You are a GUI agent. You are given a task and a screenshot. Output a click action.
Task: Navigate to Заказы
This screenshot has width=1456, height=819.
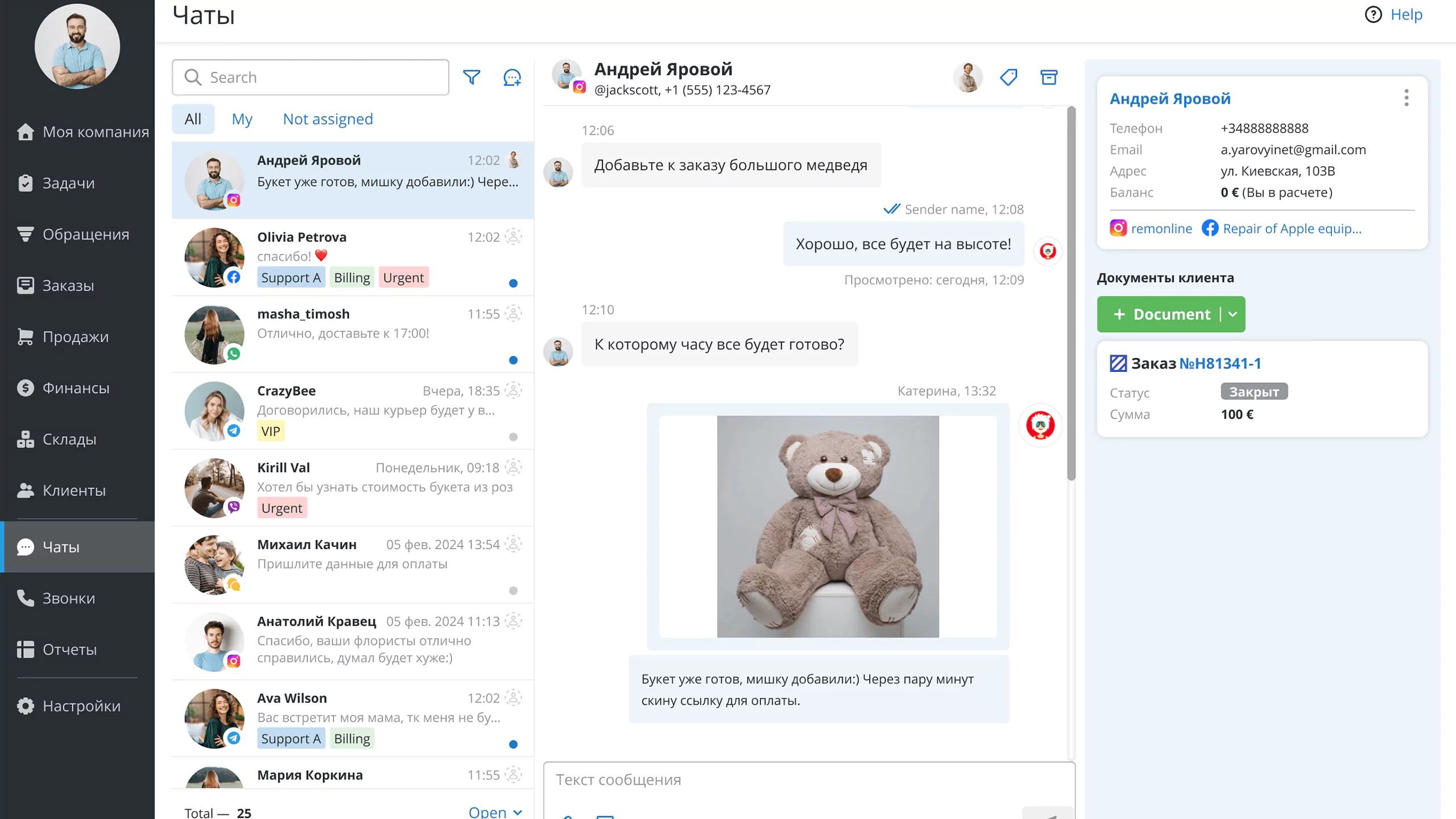pos(77,286)
